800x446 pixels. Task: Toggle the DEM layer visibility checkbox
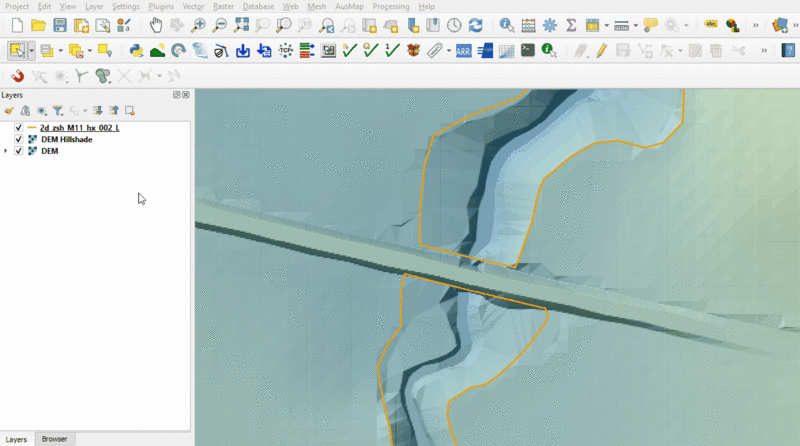click(x=19, y=151)
